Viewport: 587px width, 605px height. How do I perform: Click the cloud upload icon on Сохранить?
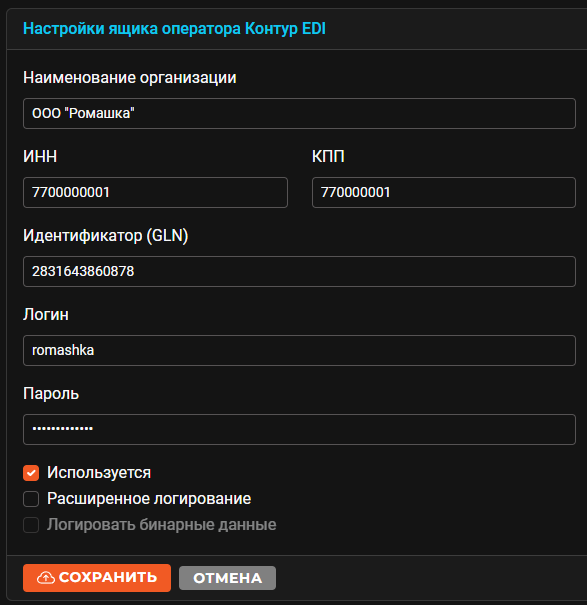point(46,578)
